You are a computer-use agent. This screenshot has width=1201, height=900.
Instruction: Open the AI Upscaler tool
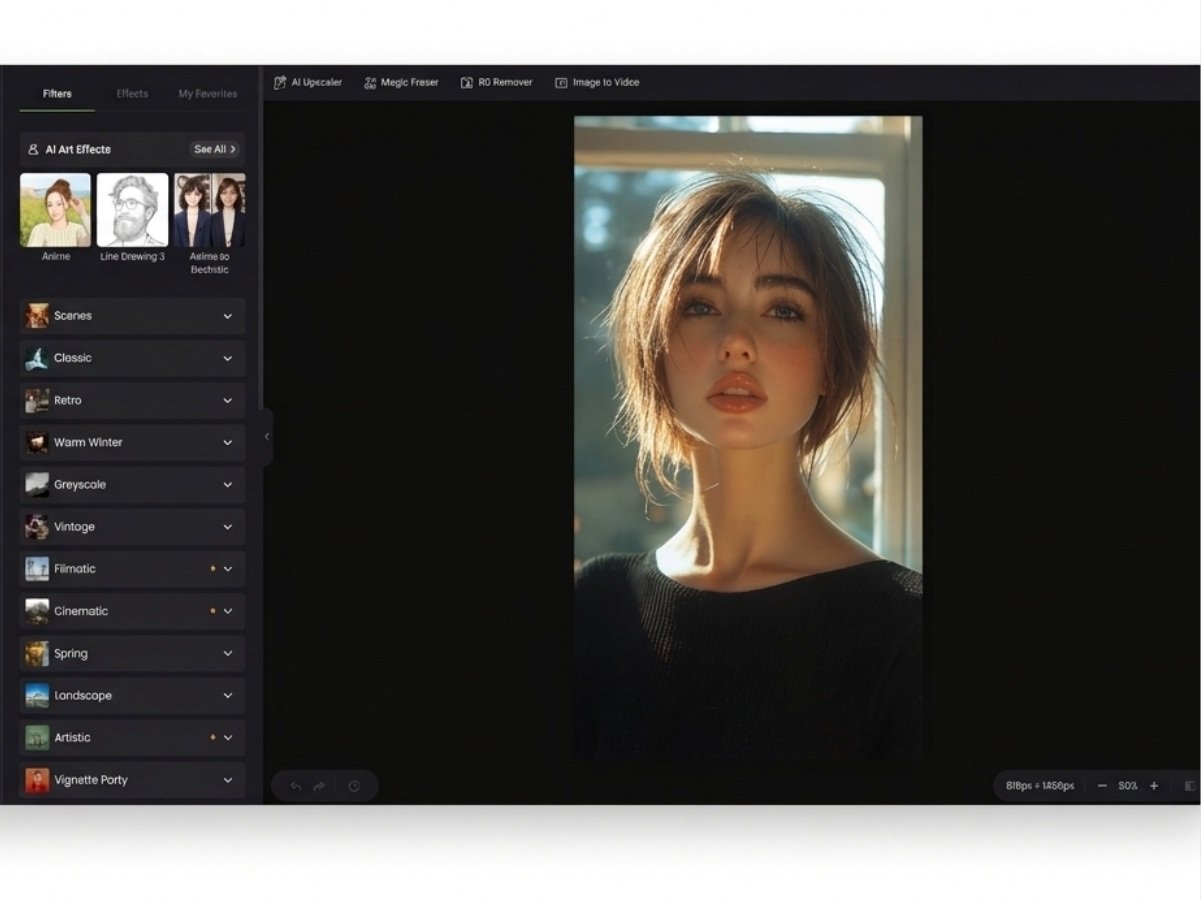(308, 82)
